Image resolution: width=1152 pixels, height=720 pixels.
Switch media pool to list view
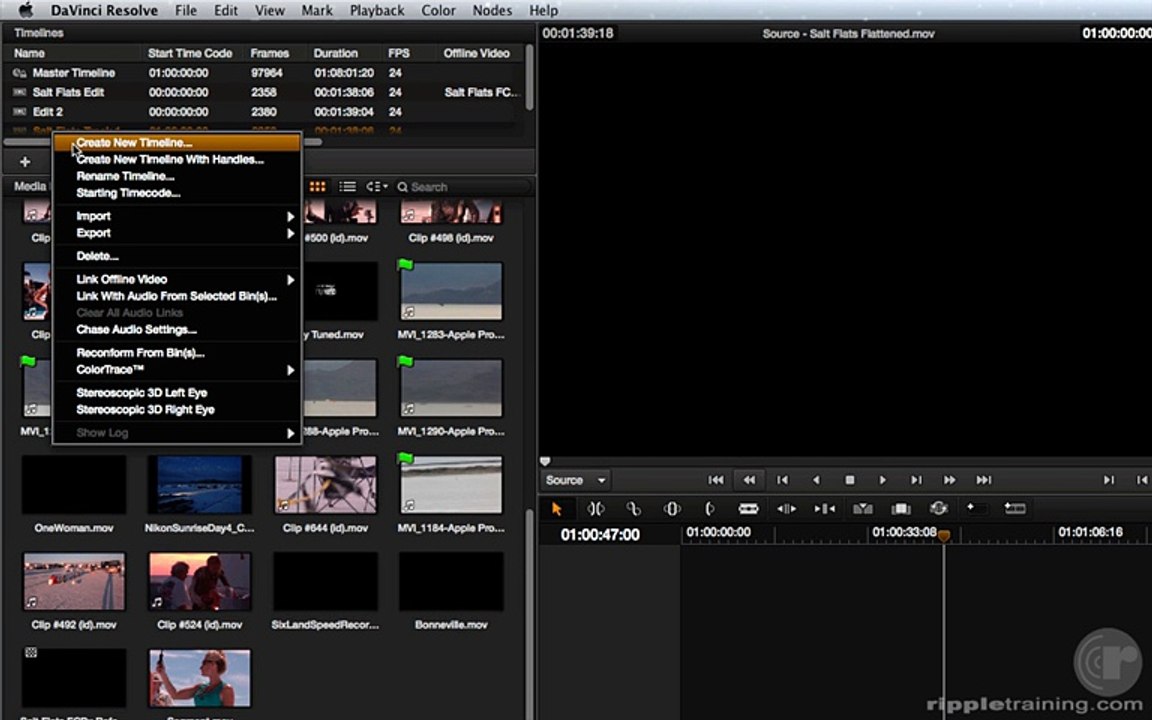[x=348, y=187]
